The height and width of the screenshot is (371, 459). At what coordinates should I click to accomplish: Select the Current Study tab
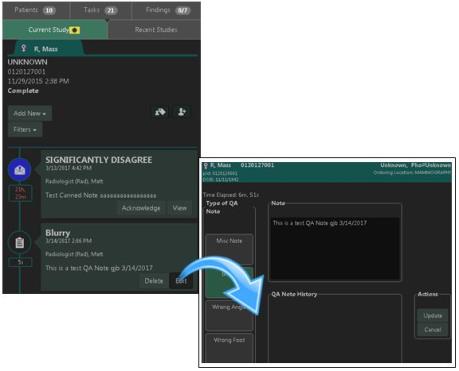55,30
